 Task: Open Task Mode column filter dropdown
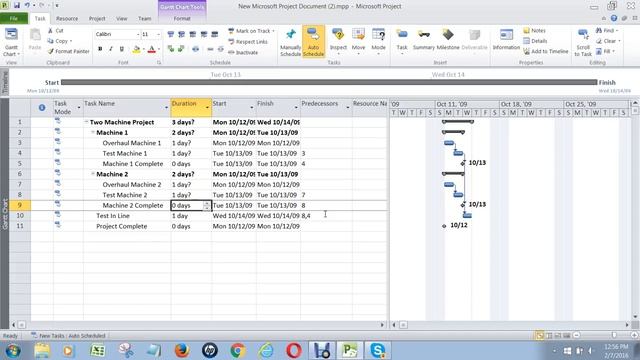[79, 107]
